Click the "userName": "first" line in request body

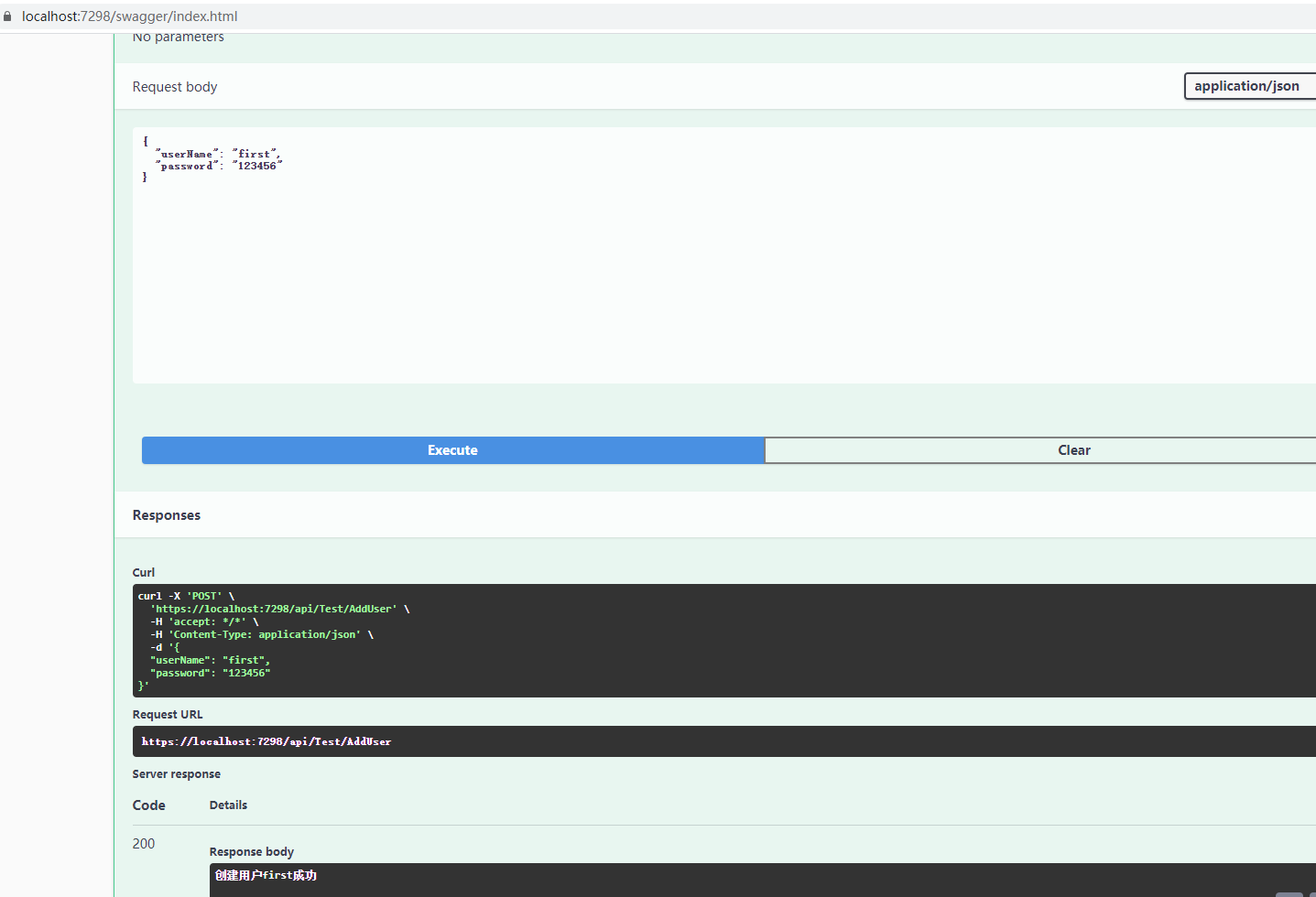(218, 154)
